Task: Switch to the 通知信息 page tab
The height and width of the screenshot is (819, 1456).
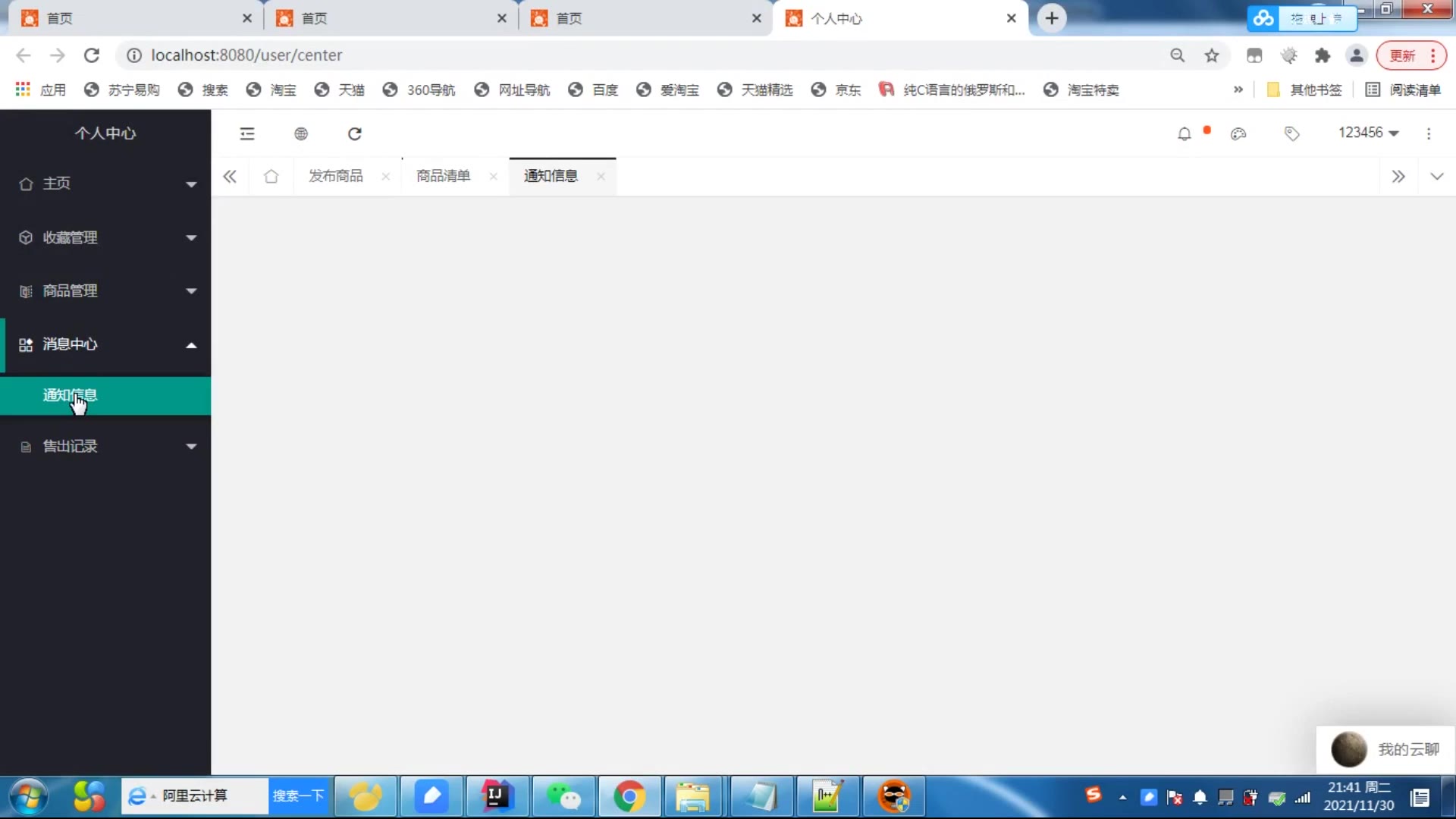Action: point(551,176)
